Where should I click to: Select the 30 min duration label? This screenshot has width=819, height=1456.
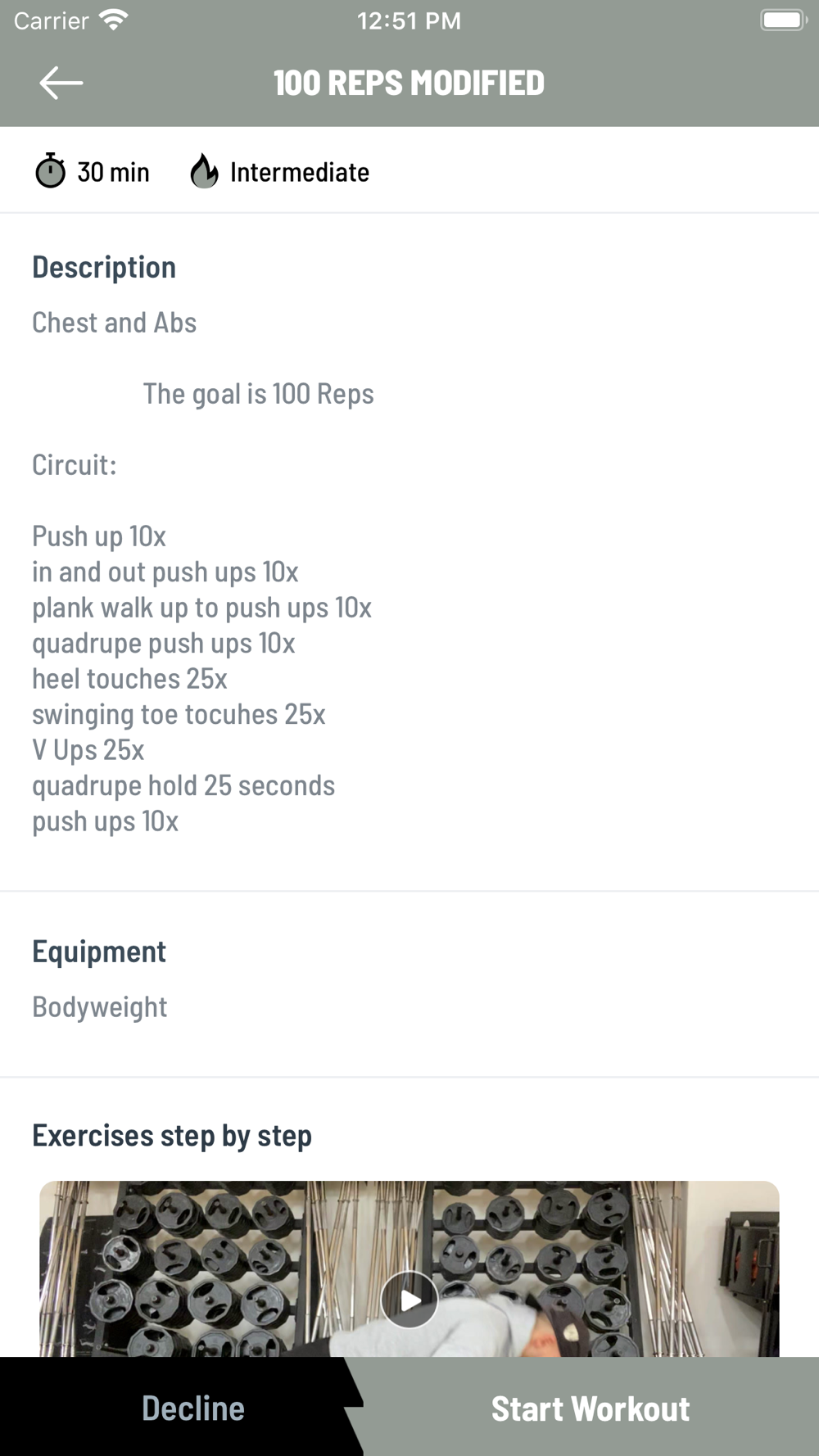pos(113,172)
